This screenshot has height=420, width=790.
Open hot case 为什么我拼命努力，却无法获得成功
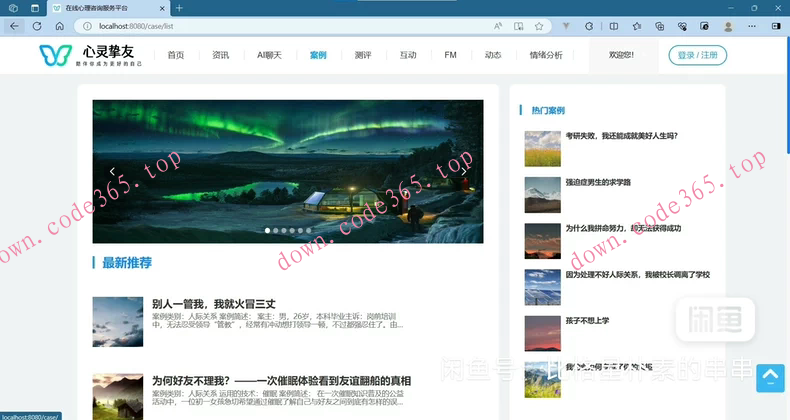[623, 228]
